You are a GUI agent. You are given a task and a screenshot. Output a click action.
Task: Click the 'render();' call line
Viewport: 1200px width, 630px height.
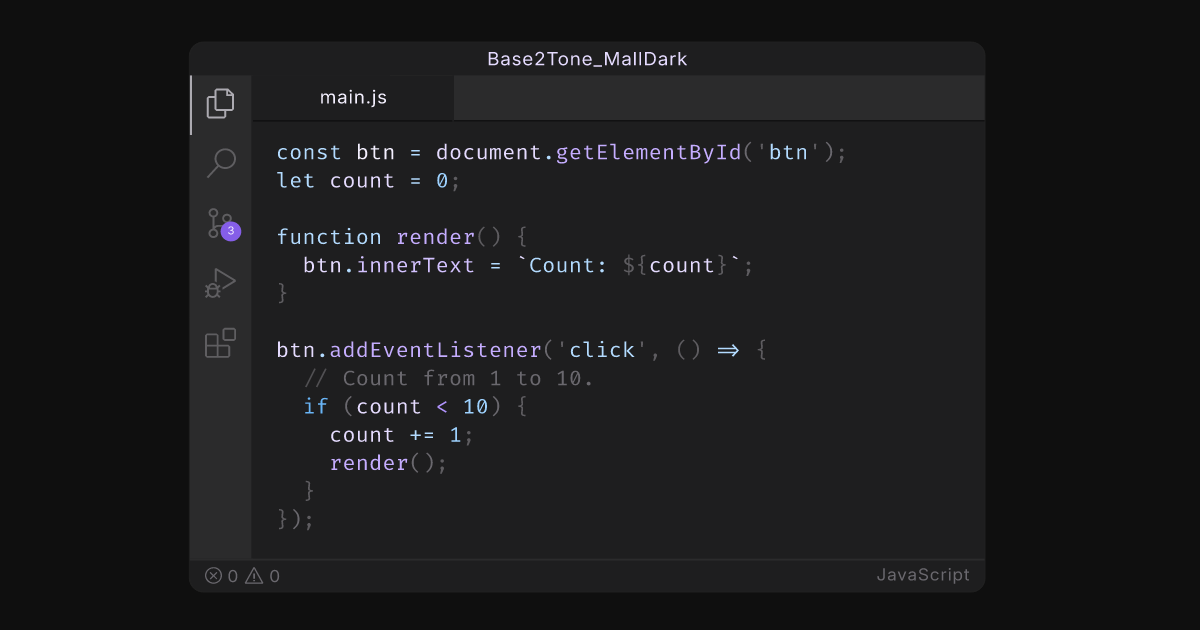pos(389,463)
